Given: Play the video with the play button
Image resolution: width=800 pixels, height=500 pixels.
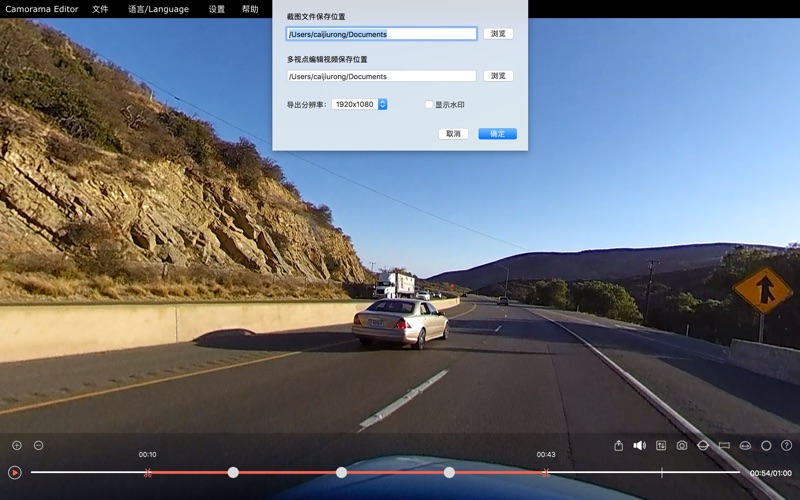Looking at the screenshot, I should 15,473.
